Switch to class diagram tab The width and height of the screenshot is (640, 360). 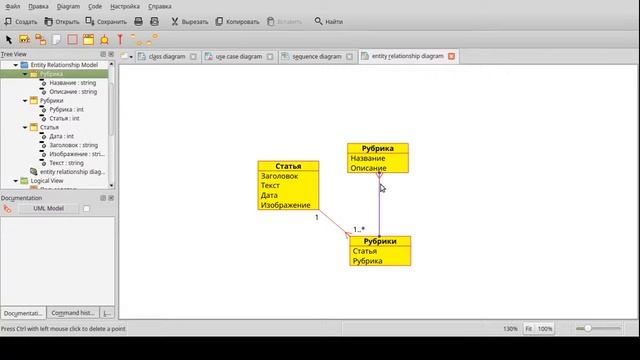pyautogui.click(x=167, y=57)
